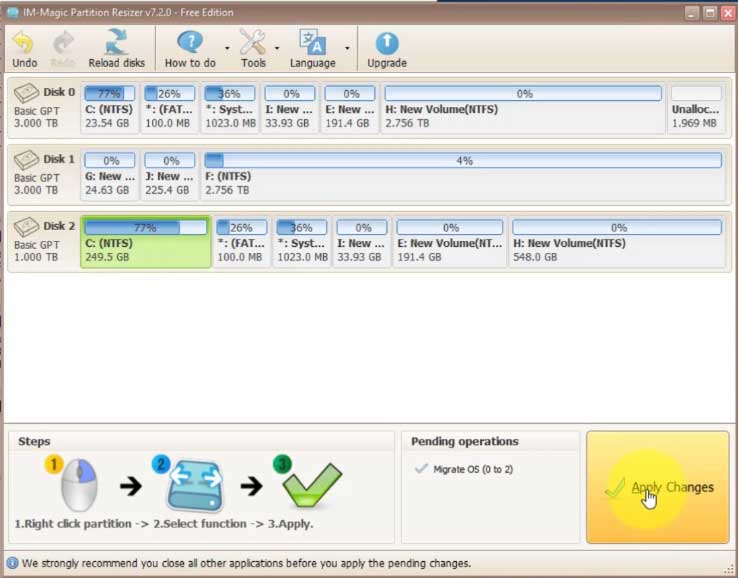738x578 pixels.
Task: Click the resize grip in the window corner
Action: click(730, 569)
